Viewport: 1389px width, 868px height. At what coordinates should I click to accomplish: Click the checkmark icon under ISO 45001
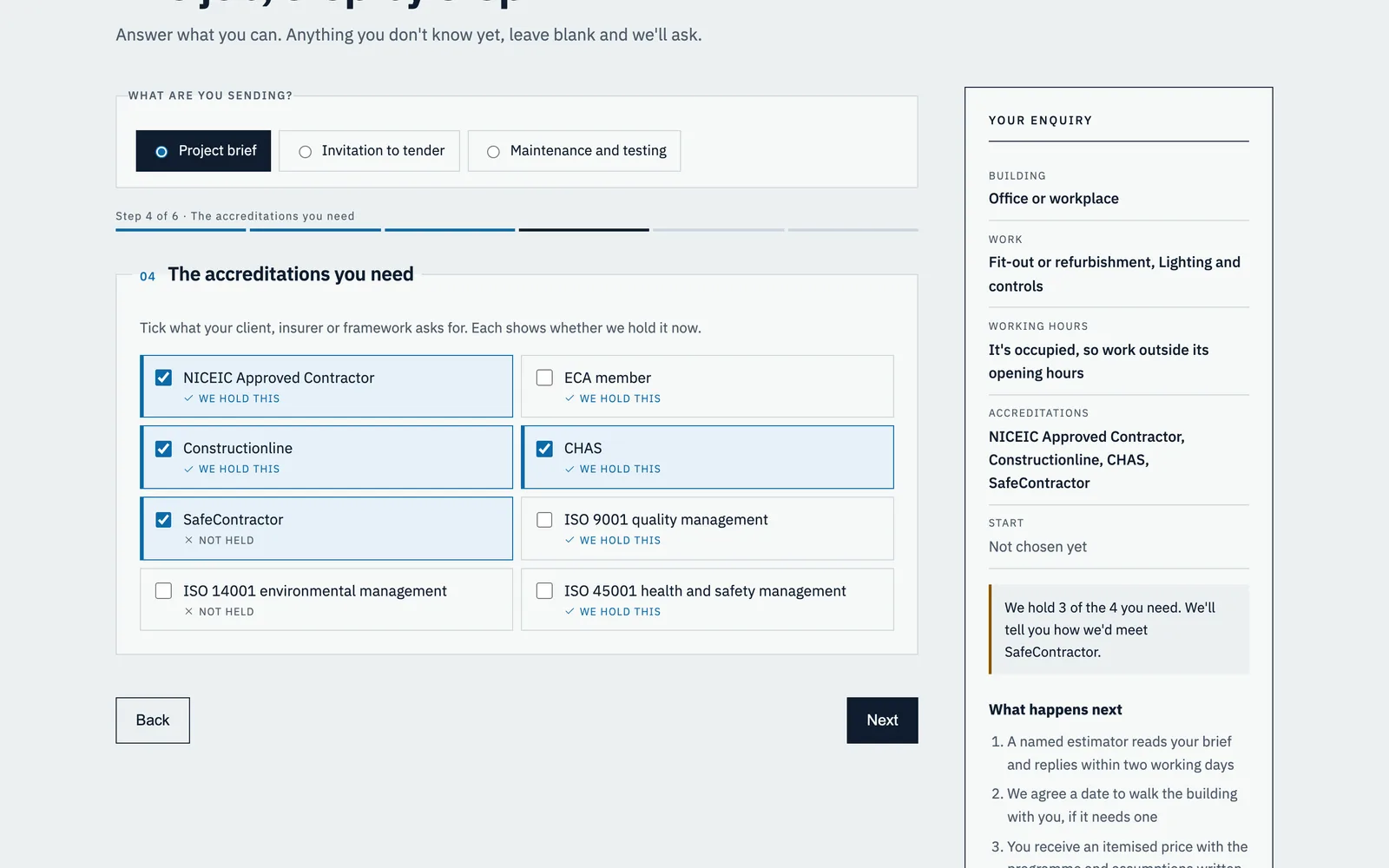click(x=569, y=612)
